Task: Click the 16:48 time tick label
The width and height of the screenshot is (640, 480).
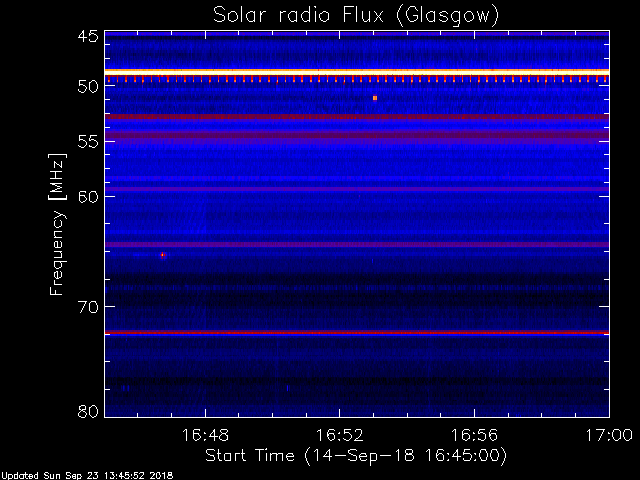Action: pyautogui.click(x=205, y=435)
